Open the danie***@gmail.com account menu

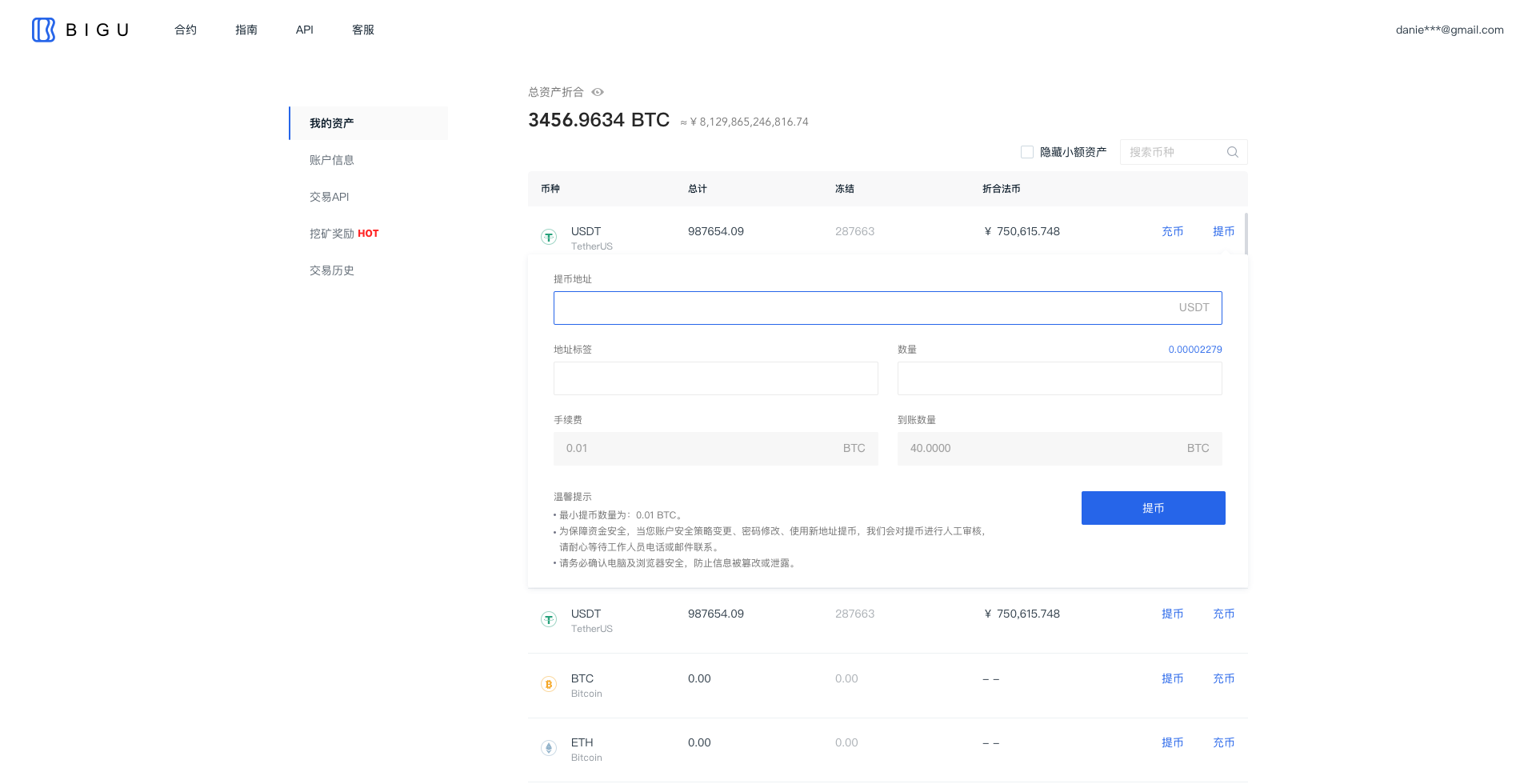1450,30
